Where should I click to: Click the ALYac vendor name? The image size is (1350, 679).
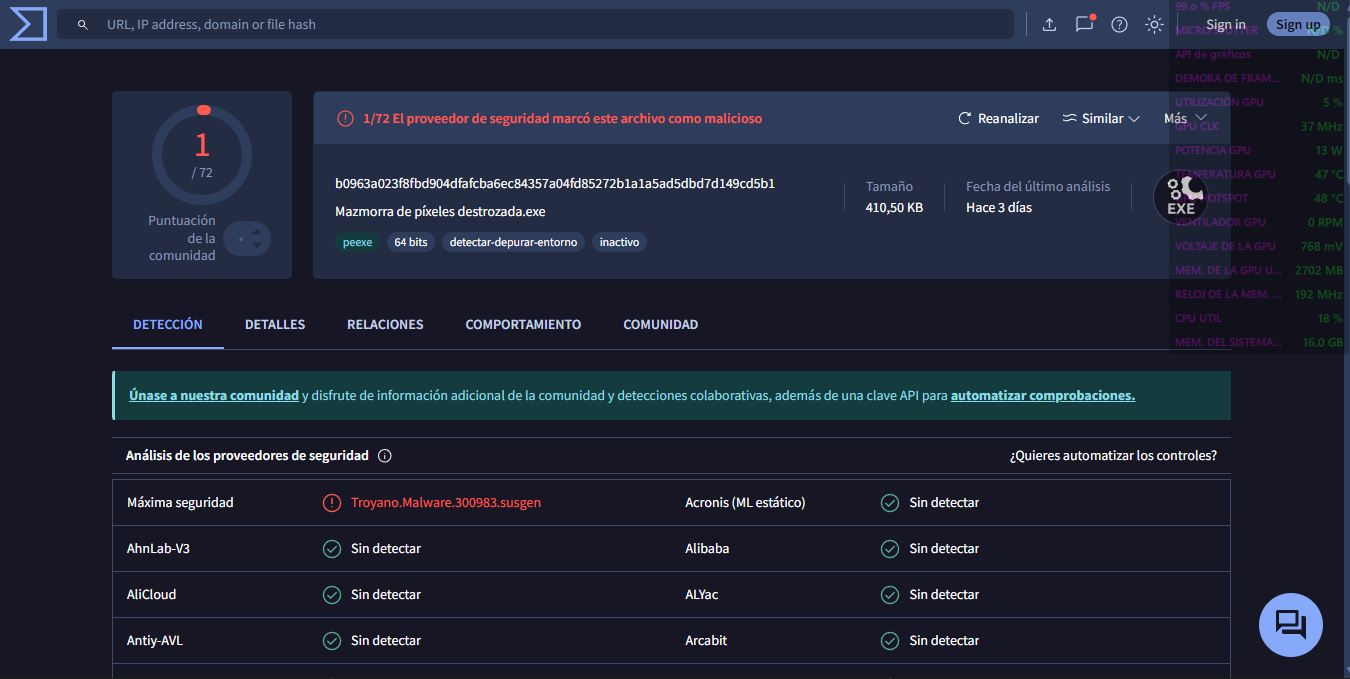pyautogui.click(x=701, y=594)
